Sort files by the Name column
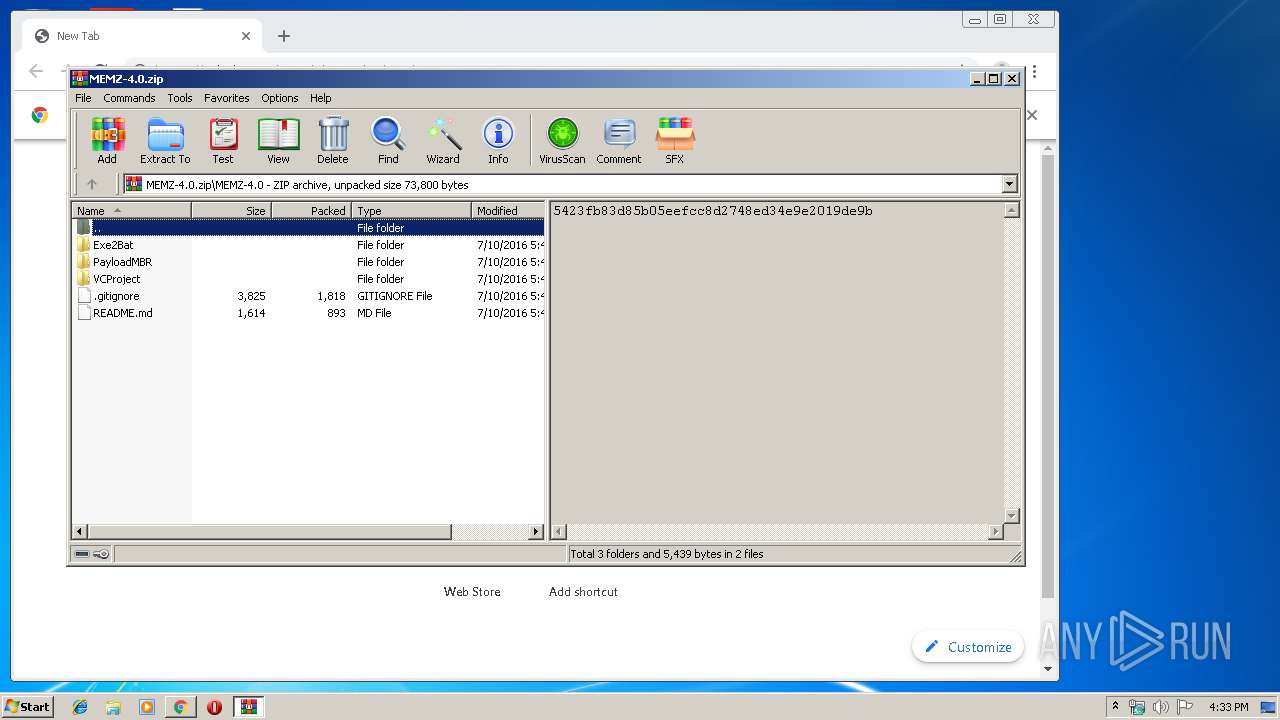Screen dimensions: 1280x720 click(x=131, y=211)
